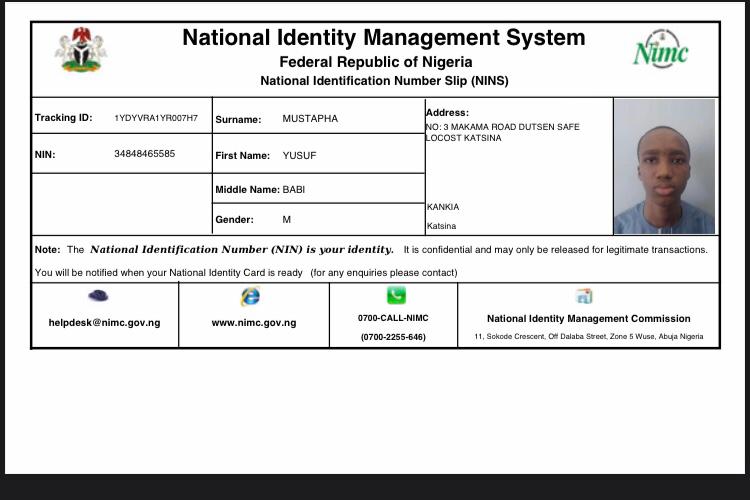Select the National Identity Management System heading
Screen dimensions: 750x500
point(383,38)
